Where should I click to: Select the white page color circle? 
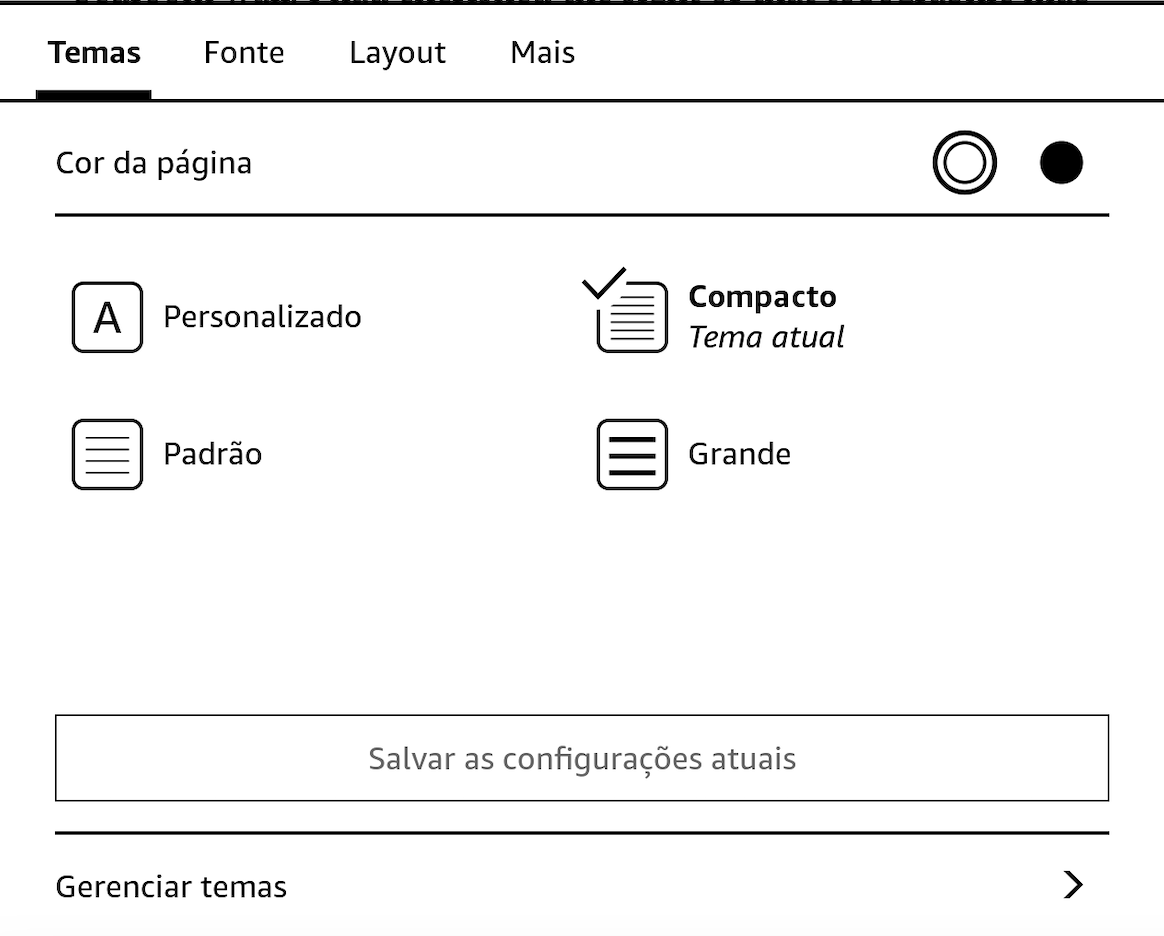pos(964,163)
